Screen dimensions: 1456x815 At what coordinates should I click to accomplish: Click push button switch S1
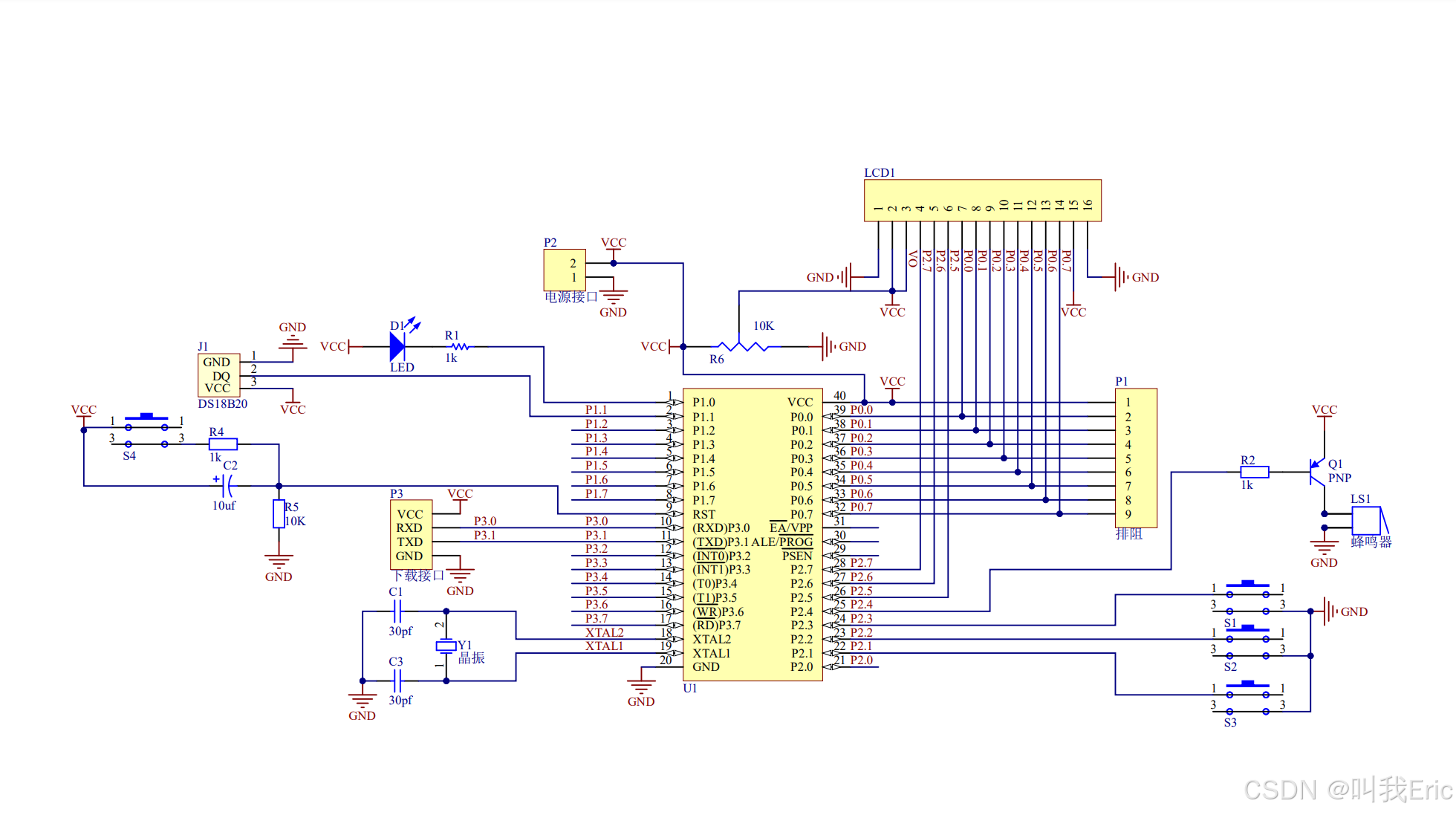pyautogui.click(x=1248, y=594)
